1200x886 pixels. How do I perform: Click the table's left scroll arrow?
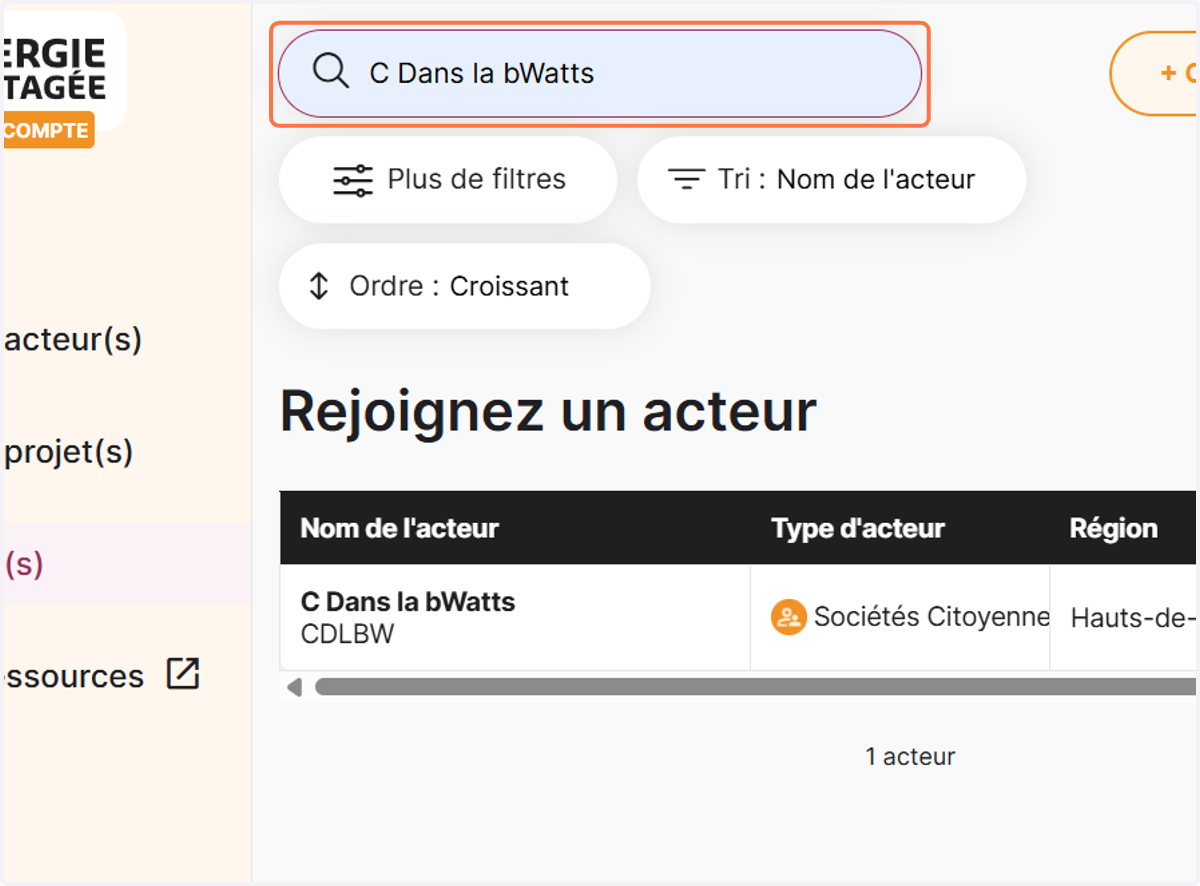(294, 687)
